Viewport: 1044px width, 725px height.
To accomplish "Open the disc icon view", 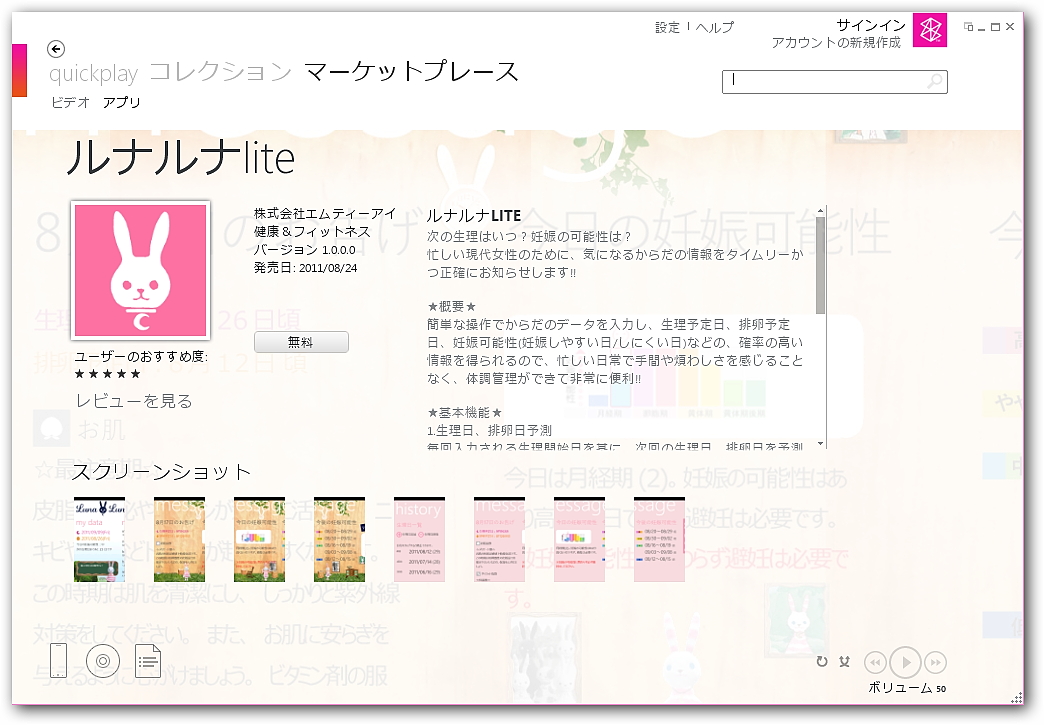I will pos(103,661).
